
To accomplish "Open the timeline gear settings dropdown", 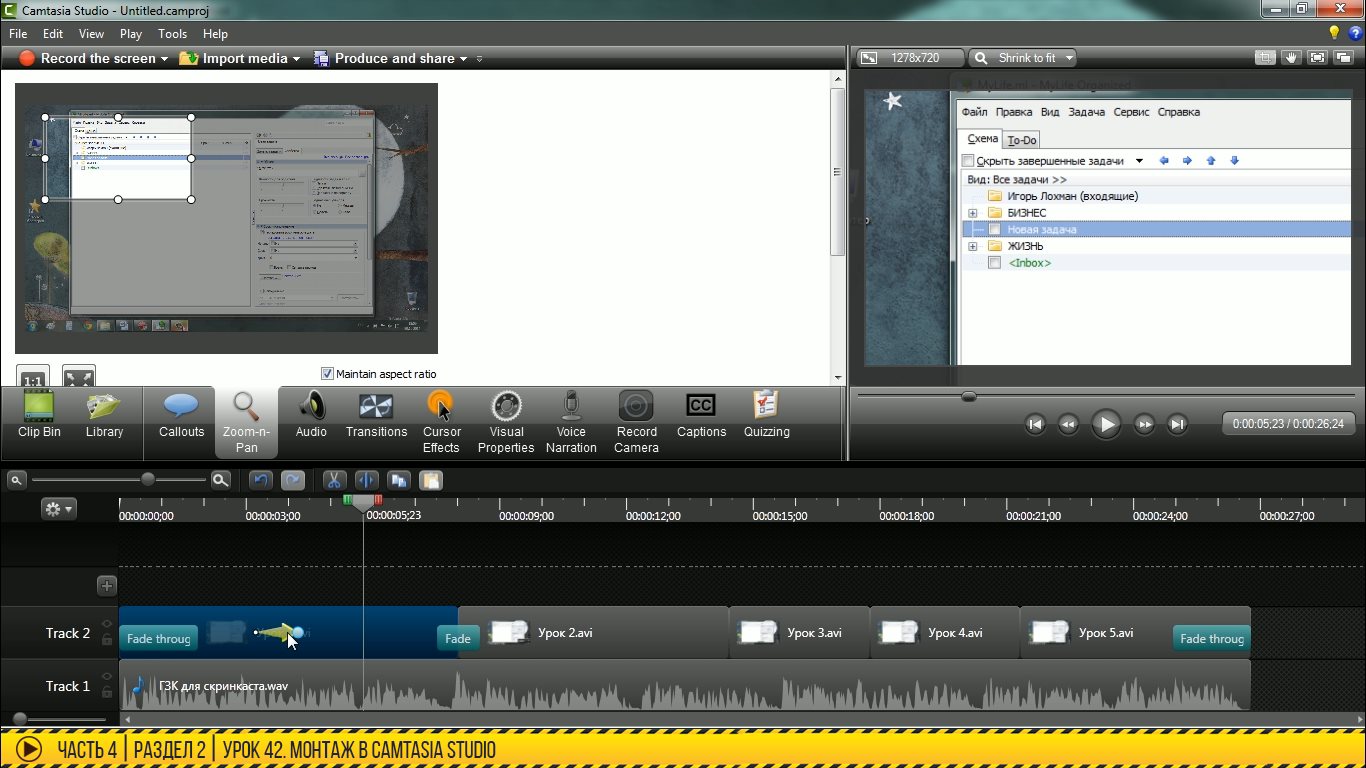I will (58, 509).
